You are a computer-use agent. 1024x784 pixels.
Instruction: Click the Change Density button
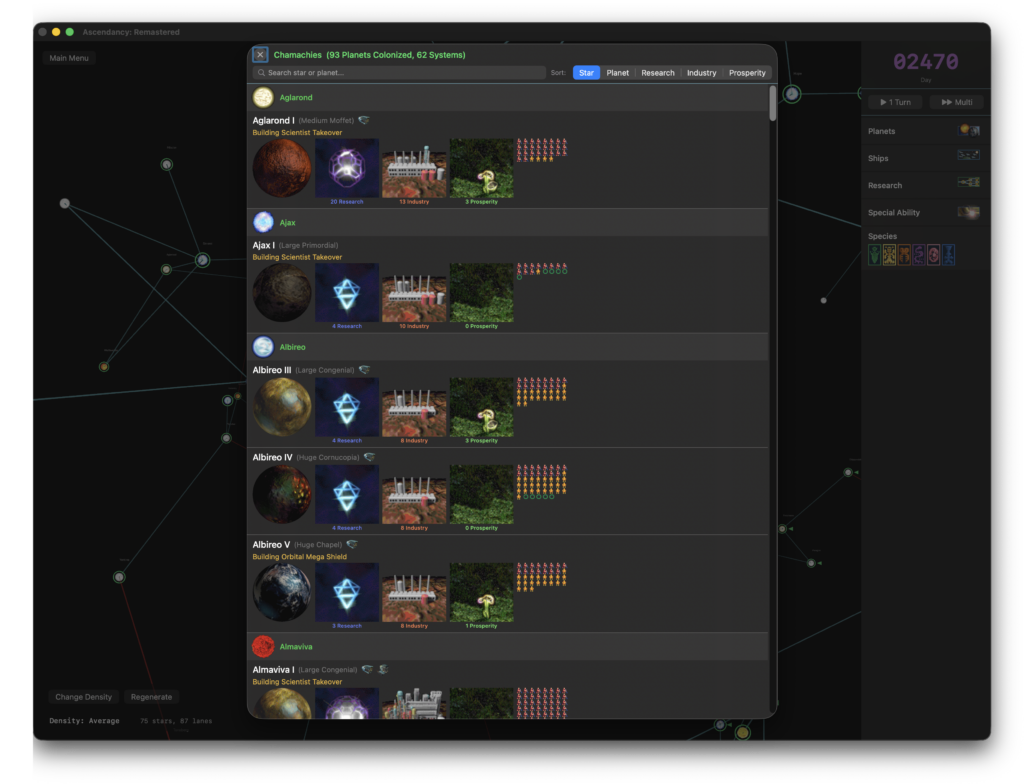pos(84,697)
